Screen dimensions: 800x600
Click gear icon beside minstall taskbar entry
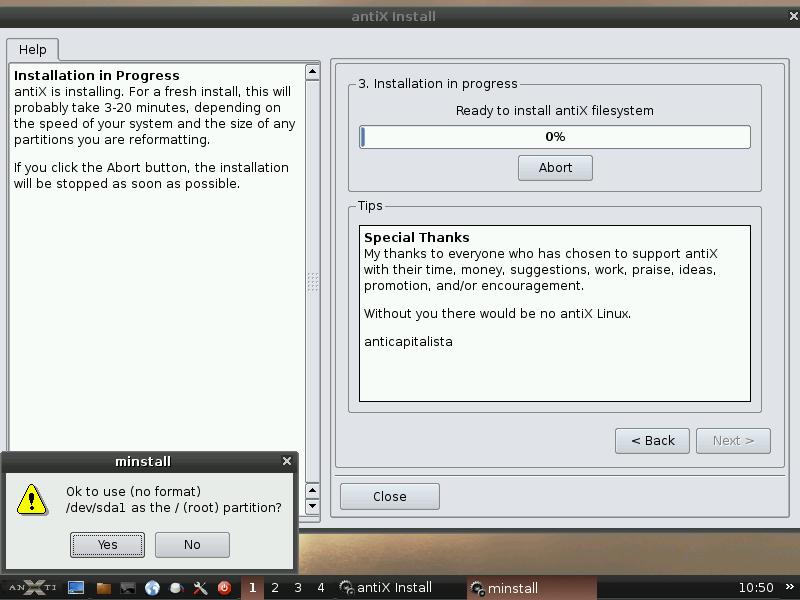pyautogui.click(x=477, y=588)
